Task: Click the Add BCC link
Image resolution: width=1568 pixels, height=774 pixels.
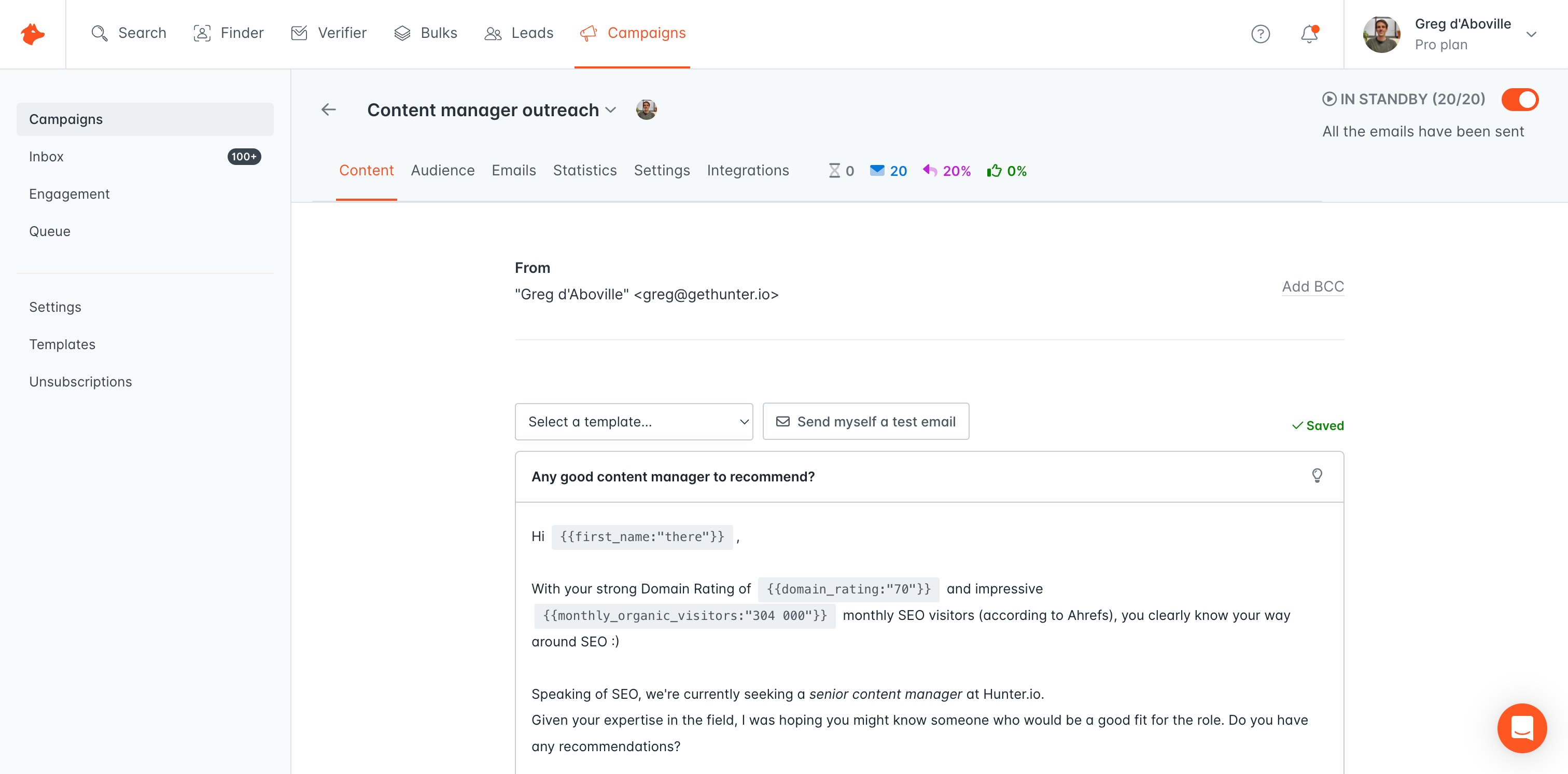Action: [x=1313, y=287]
